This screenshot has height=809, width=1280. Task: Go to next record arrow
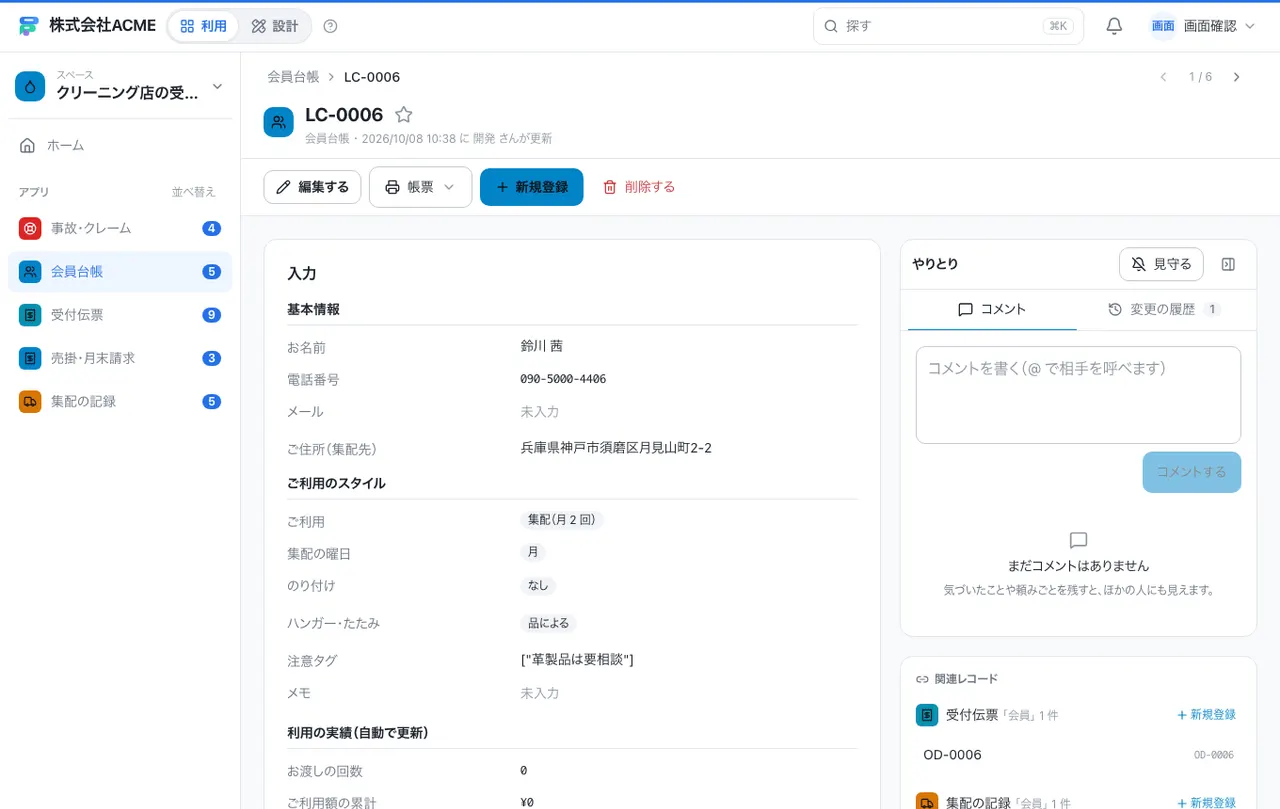(x=1237, y=77)
